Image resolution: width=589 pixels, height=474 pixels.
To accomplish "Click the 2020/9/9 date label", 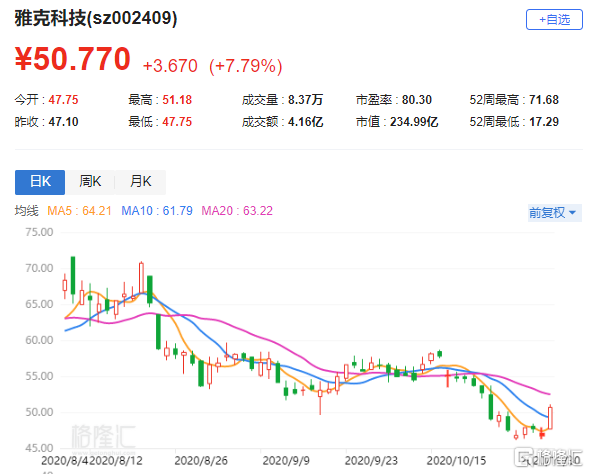I will pos(286,461).
